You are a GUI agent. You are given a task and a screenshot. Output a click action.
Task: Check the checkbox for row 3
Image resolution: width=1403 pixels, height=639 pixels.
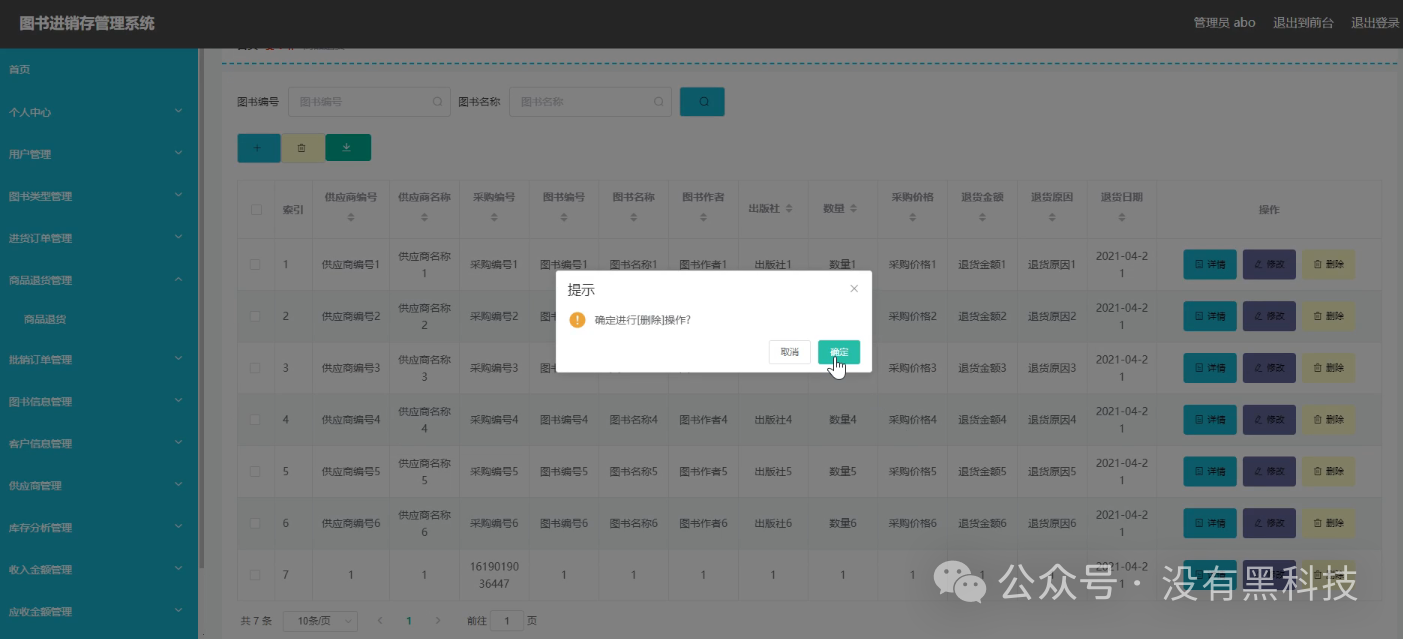click(x=256, y=368)
